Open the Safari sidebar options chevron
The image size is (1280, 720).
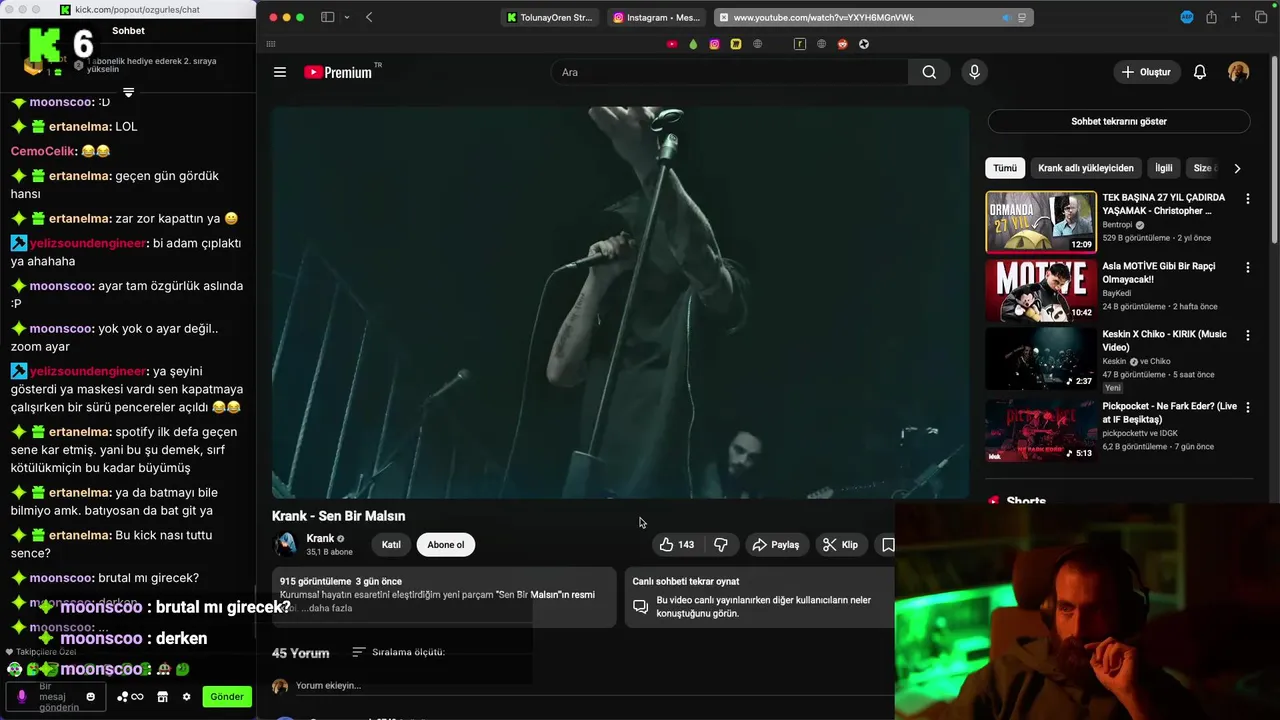(347, 17)
